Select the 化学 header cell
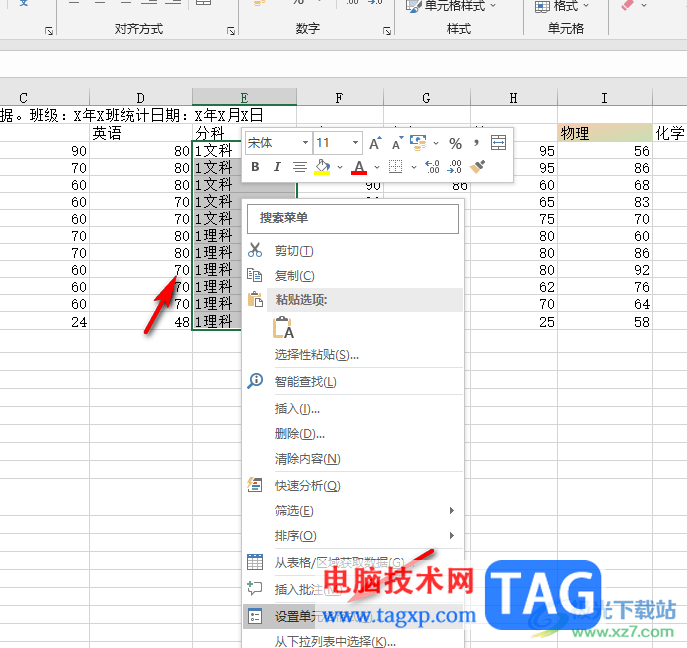Image resolution: width=687 pixels, height=648 pixels. (x=669, y=133)
